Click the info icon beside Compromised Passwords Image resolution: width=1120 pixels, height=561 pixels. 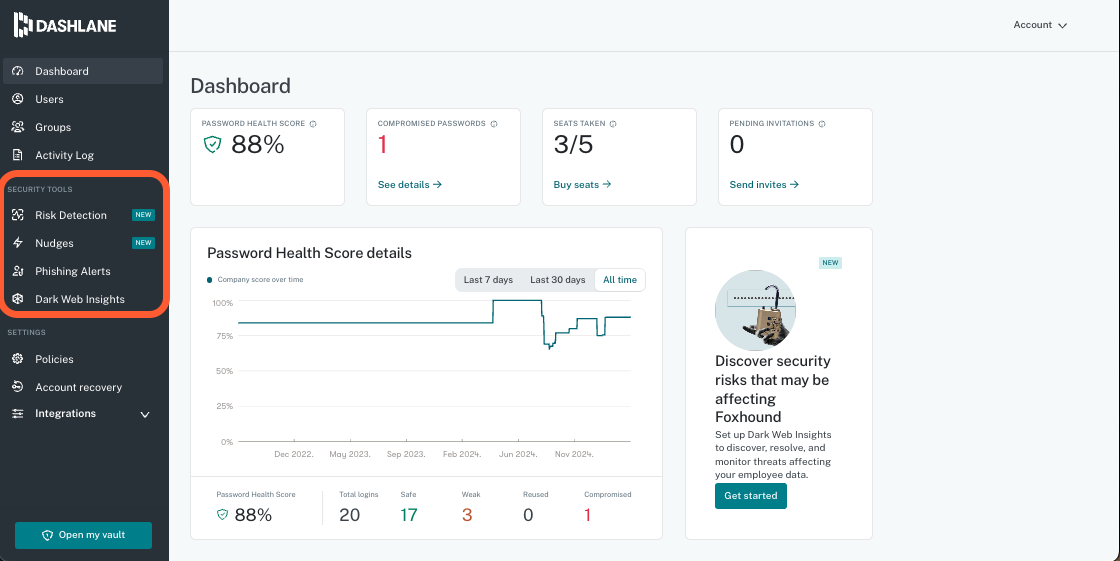click(x=494, y=124)
